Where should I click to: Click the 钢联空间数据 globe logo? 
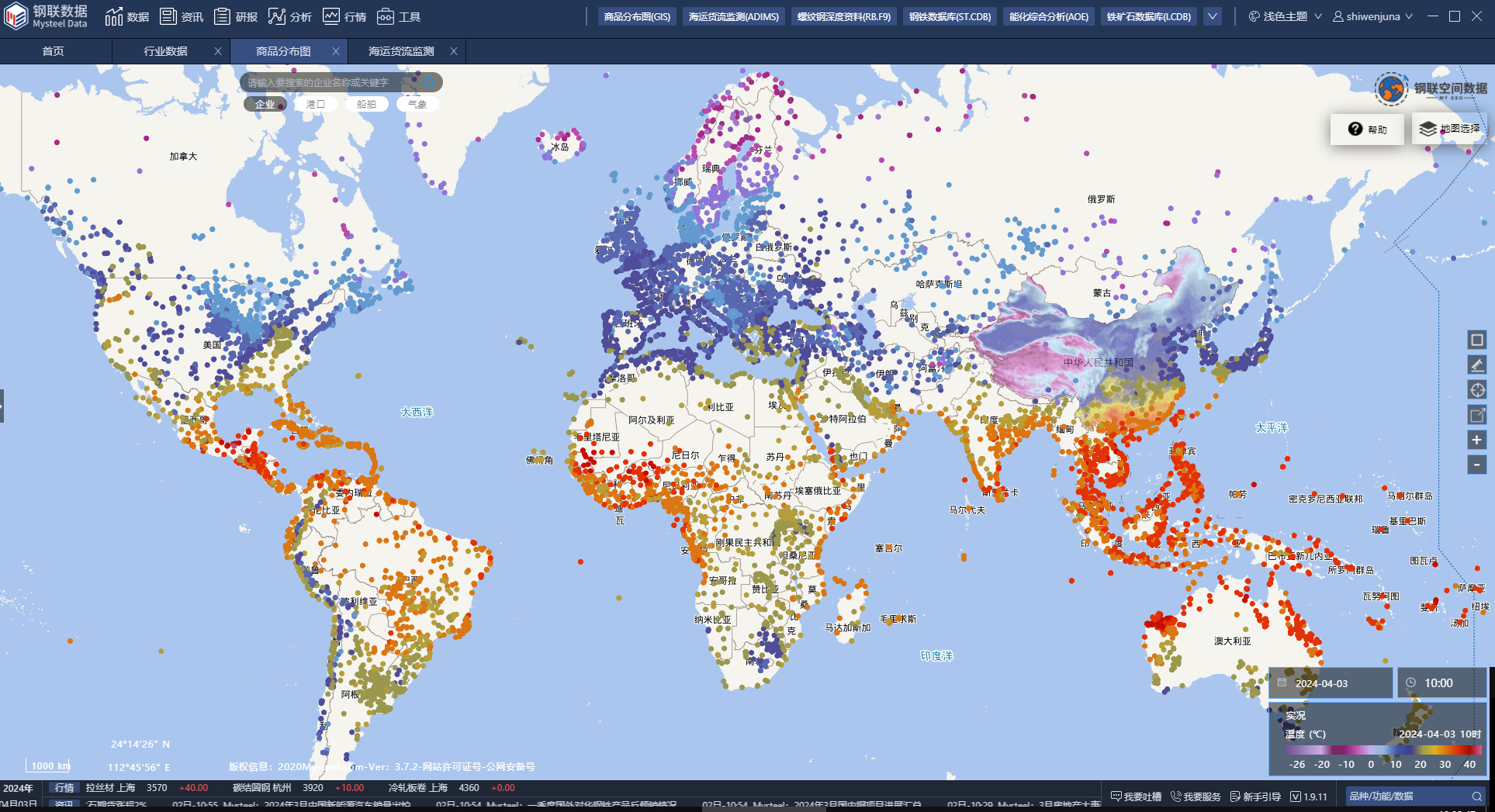(x=1391, y=89)
